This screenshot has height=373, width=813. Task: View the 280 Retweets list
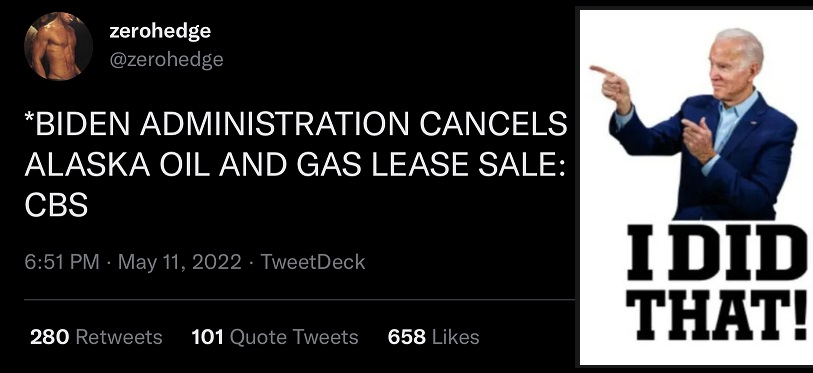[96, 337]
